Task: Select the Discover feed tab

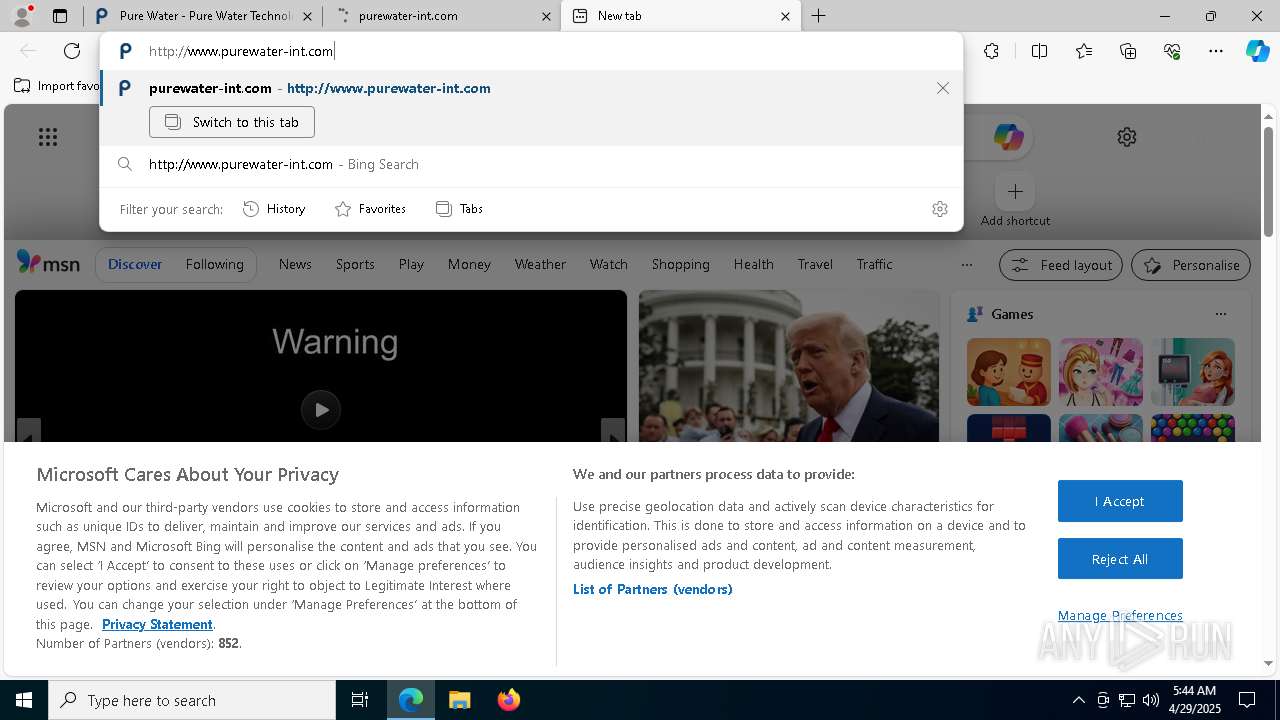Action: click(135, 264)
